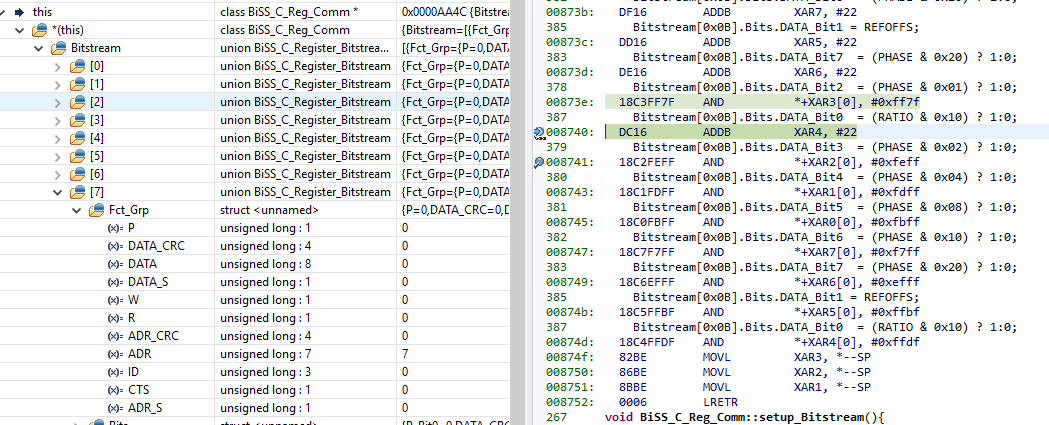The height and width of the screenshot is (425, 1049).
Task: Click the operand 'XAR4, #22'
Action: coord(825,133)
